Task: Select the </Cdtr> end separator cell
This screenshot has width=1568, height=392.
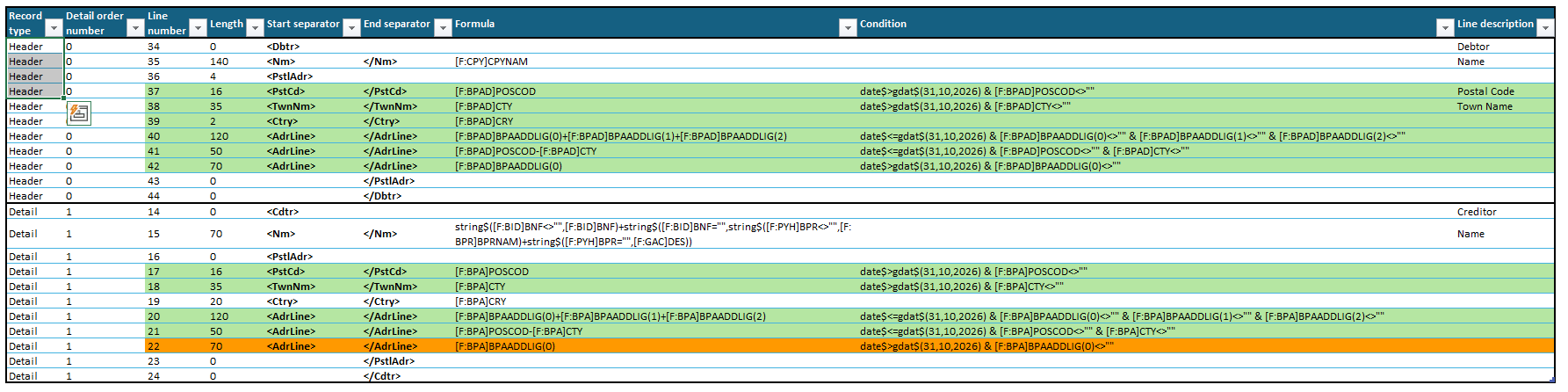Action: [382, 376]
